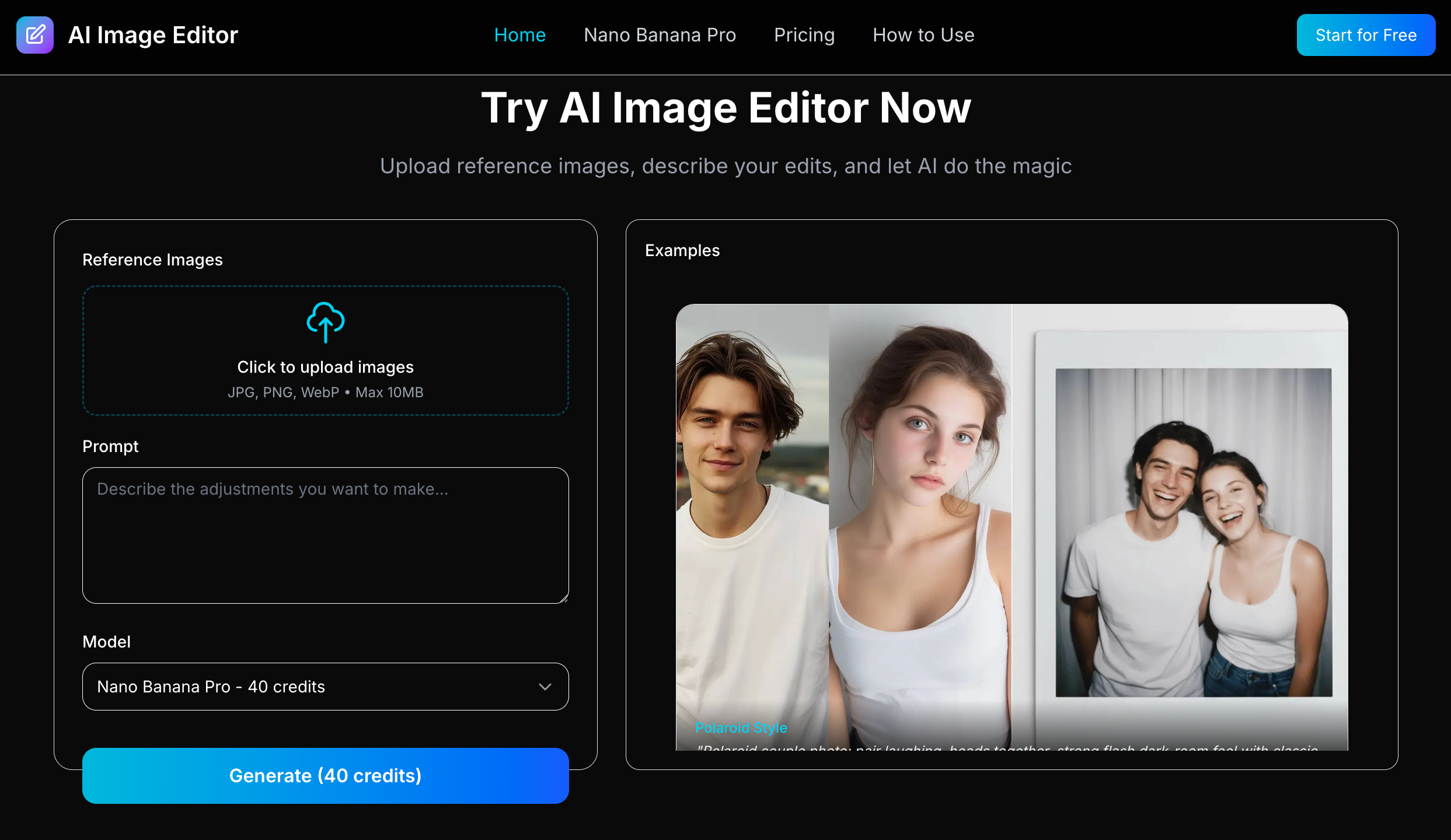Click the pencil-edit logo icon
Image resolution: width=1451 pixels, height=840 pixels.
pyautogui.click(x=35, y=35)
